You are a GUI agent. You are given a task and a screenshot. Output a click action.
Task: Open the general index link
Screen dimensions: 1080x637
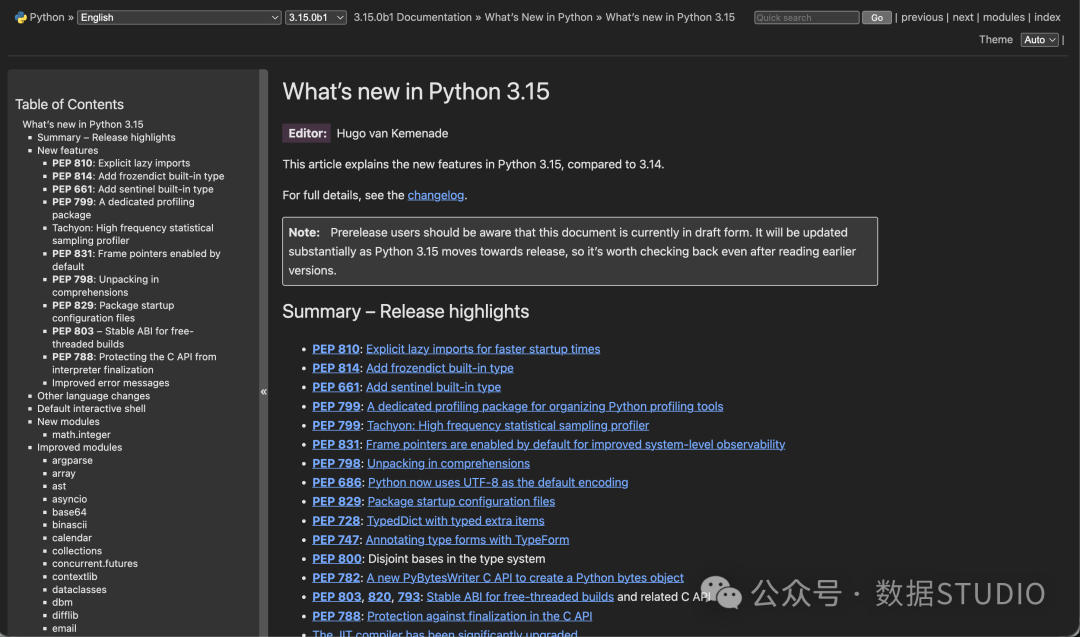1047,17
